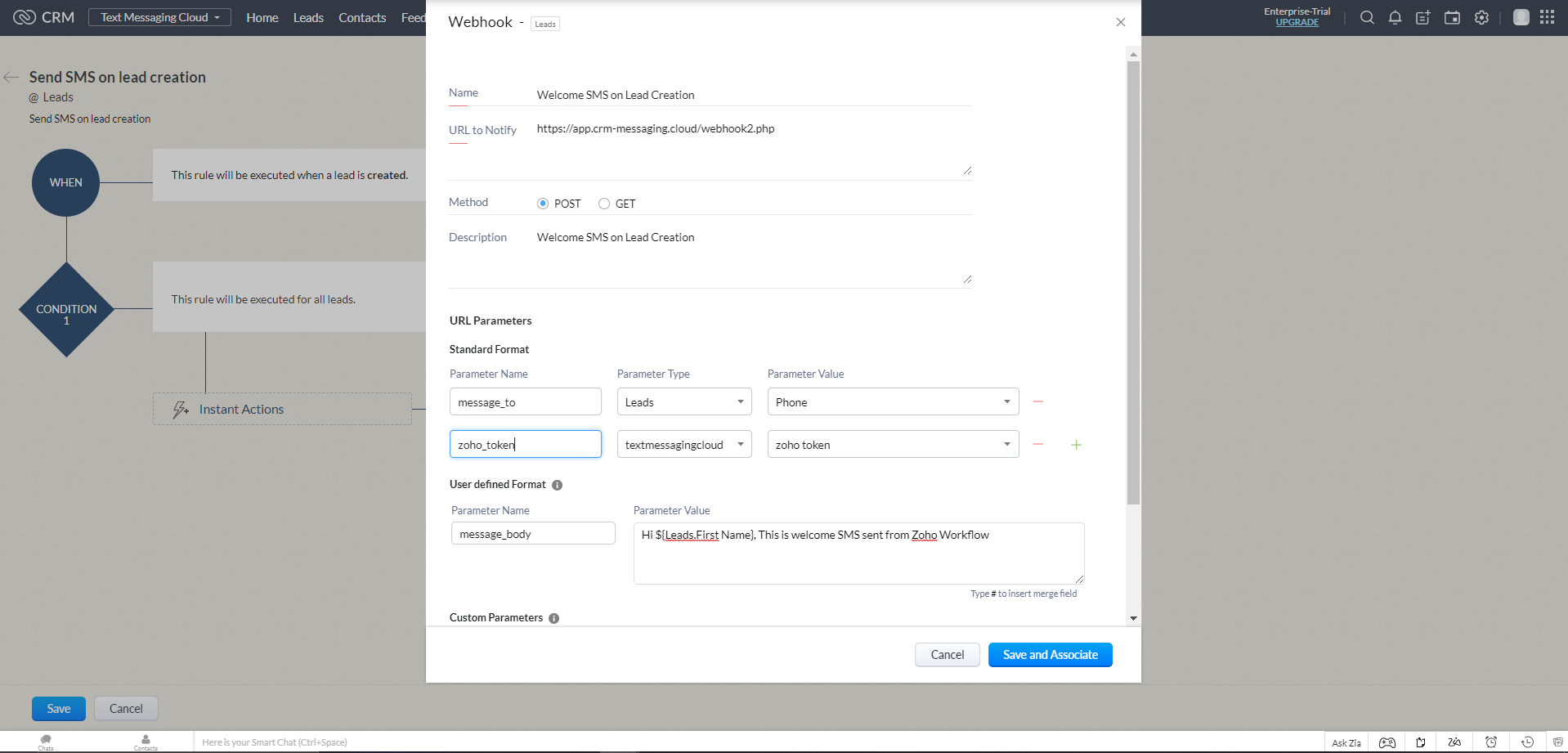The image size is (1568, 753).
Task: Select the GET method radio
Action: [604, 204]
